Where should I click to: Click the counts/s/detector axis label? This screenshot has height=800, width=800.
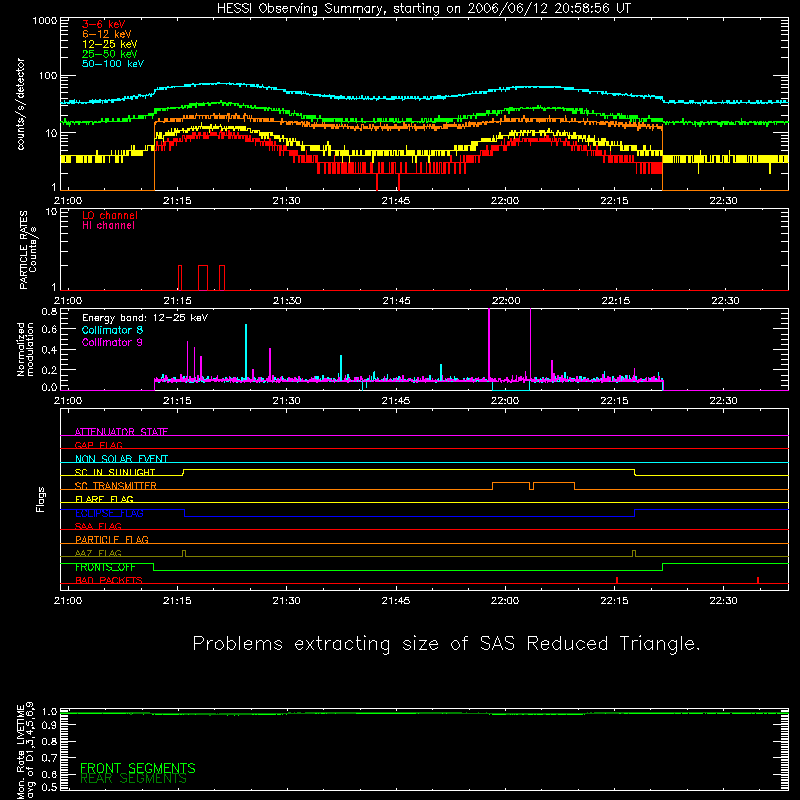coord(20,104)
